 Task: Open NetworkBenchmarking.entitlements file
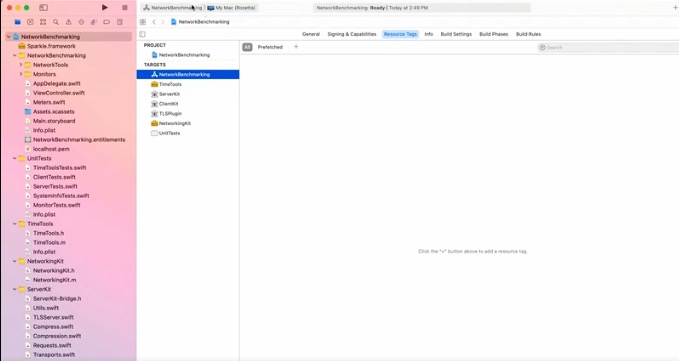click(x=75, y=139)
